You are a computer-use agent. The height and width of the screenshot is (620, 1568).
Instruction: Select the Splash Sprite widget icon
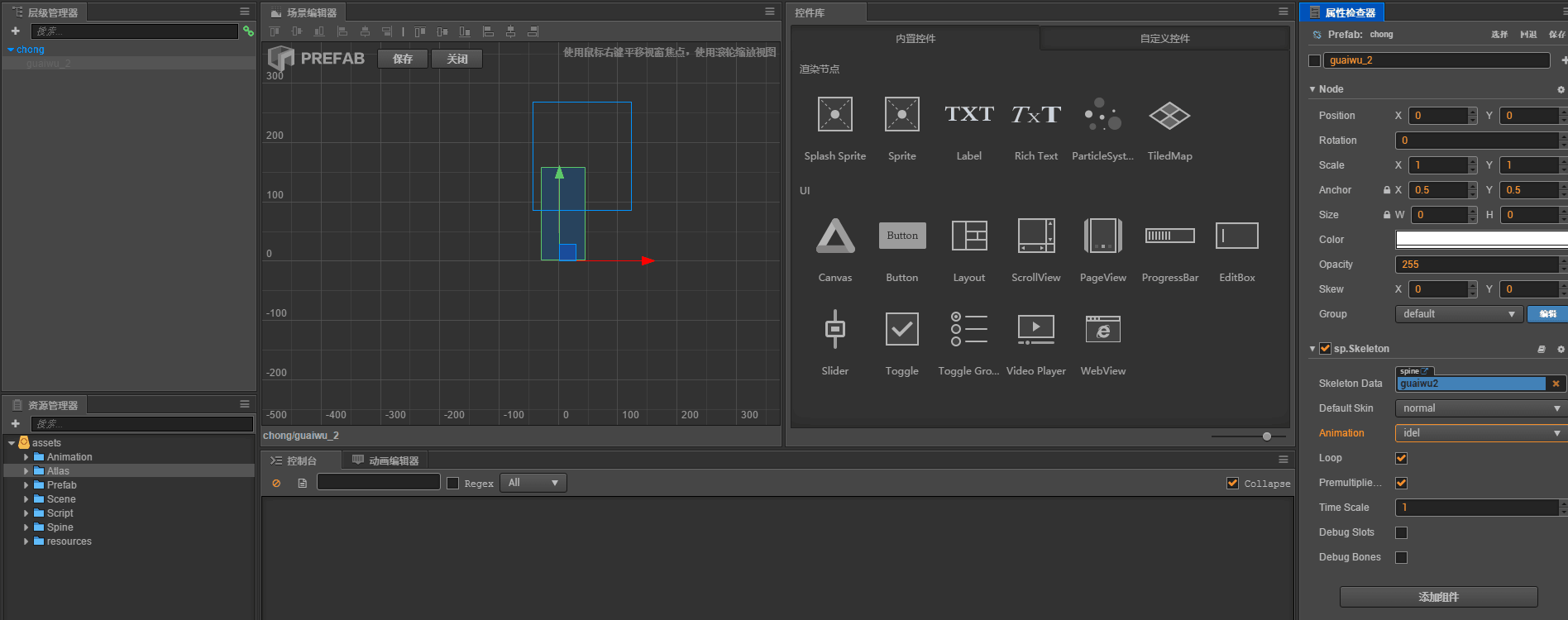(x=834, y=115)
